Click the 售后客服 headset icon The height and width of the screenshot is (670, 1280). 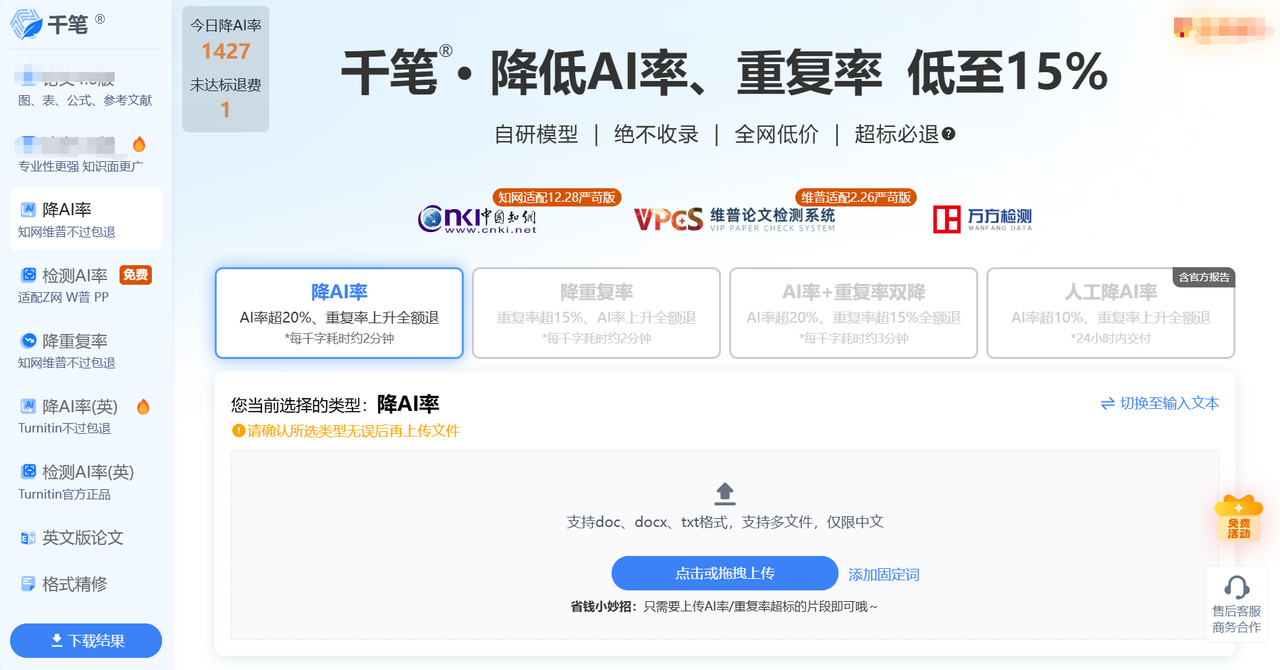pos(1237,587)
